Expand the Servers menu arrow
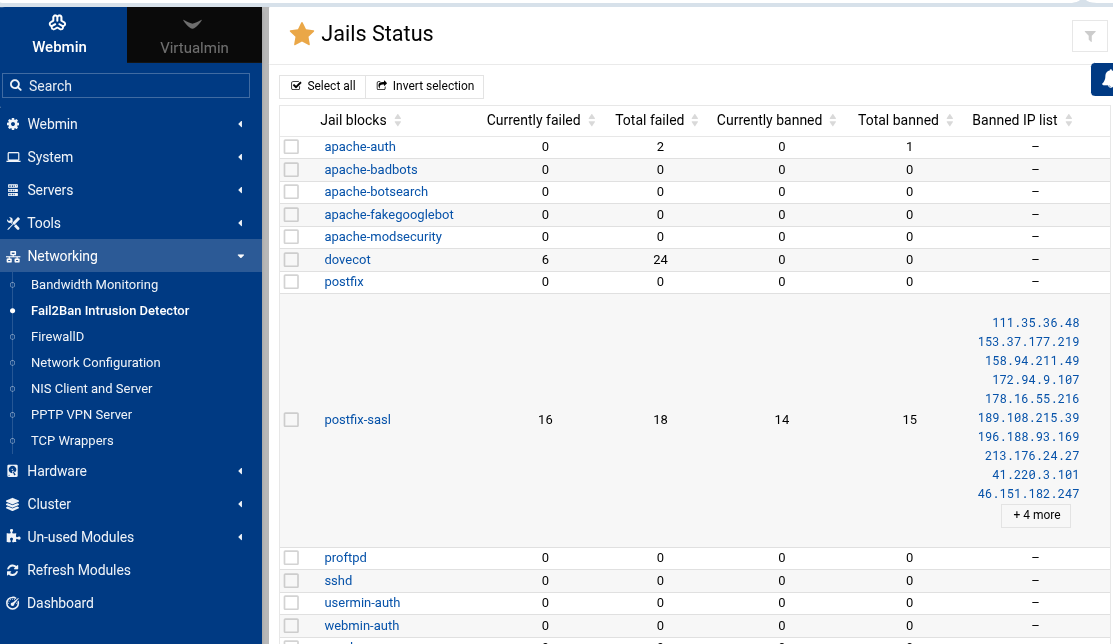This screenshot has height=644, width=1113. 241,190
